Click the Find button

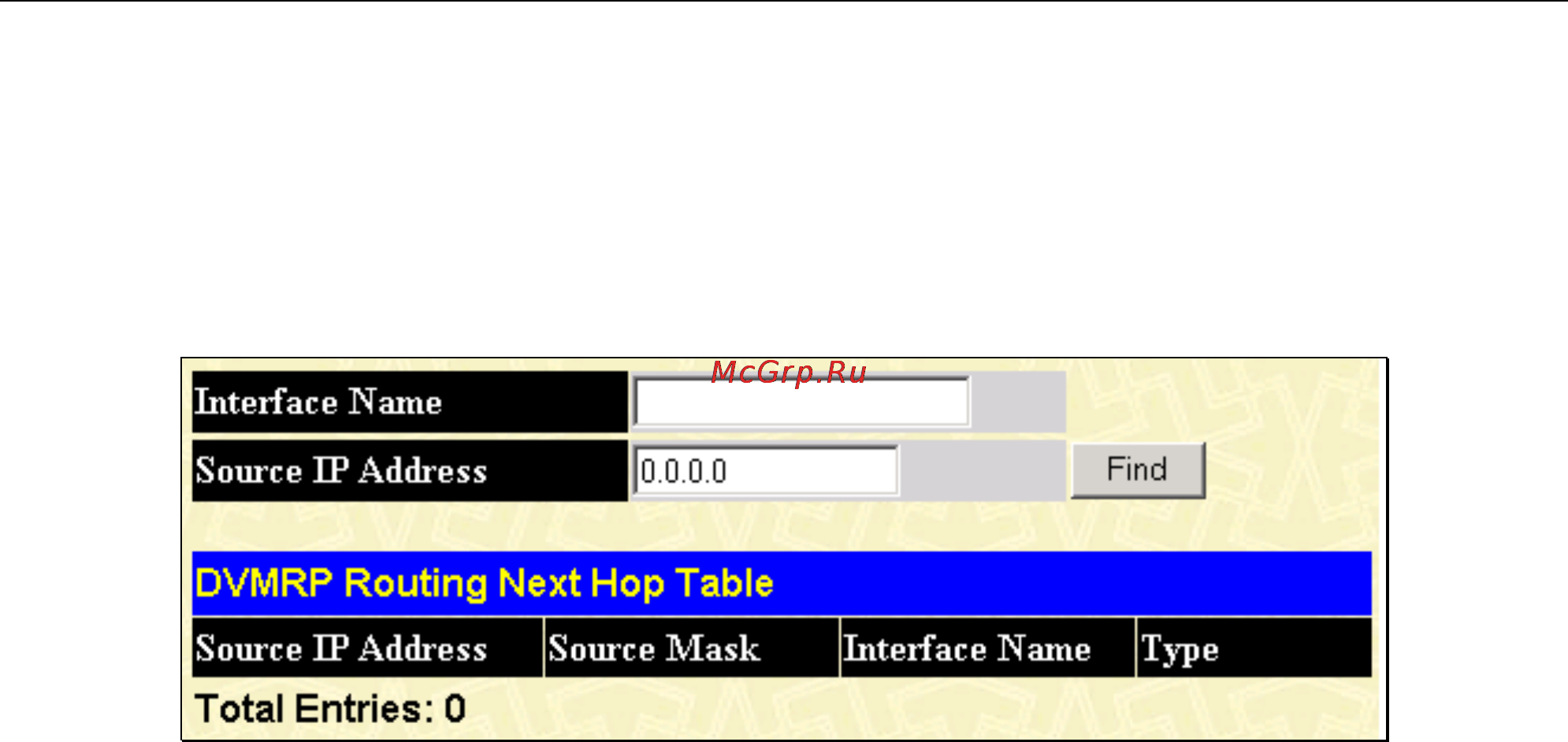[1138, 470]
